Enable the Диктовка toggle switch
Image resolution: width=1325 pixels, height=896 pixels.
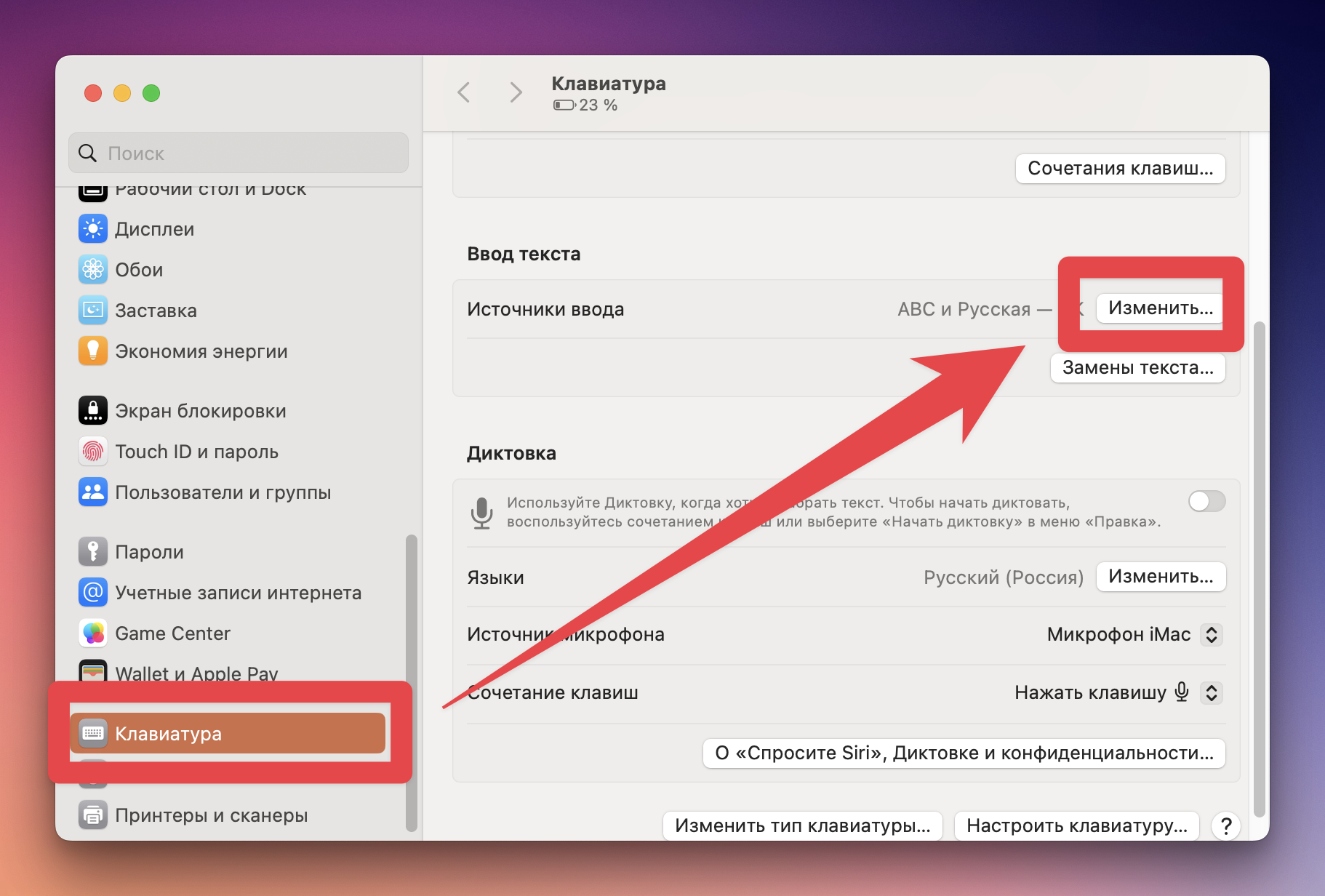[x=1207, y=501]
